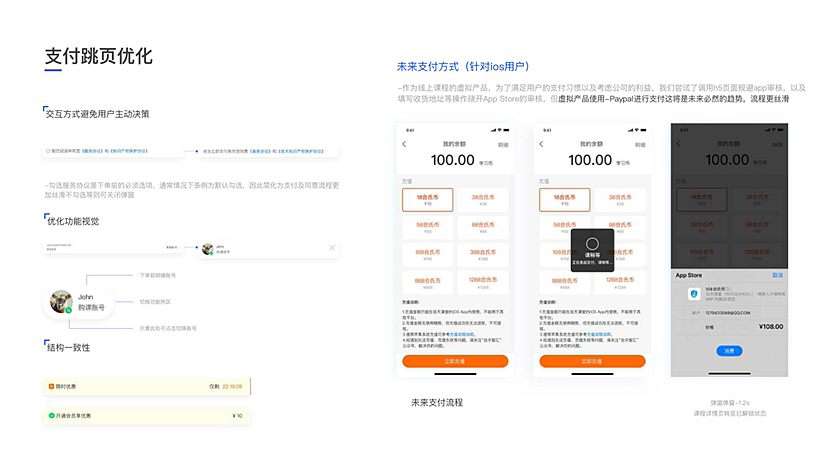Click the 结构一致性 subheading
830x466 pixels.
click(69, 348)
